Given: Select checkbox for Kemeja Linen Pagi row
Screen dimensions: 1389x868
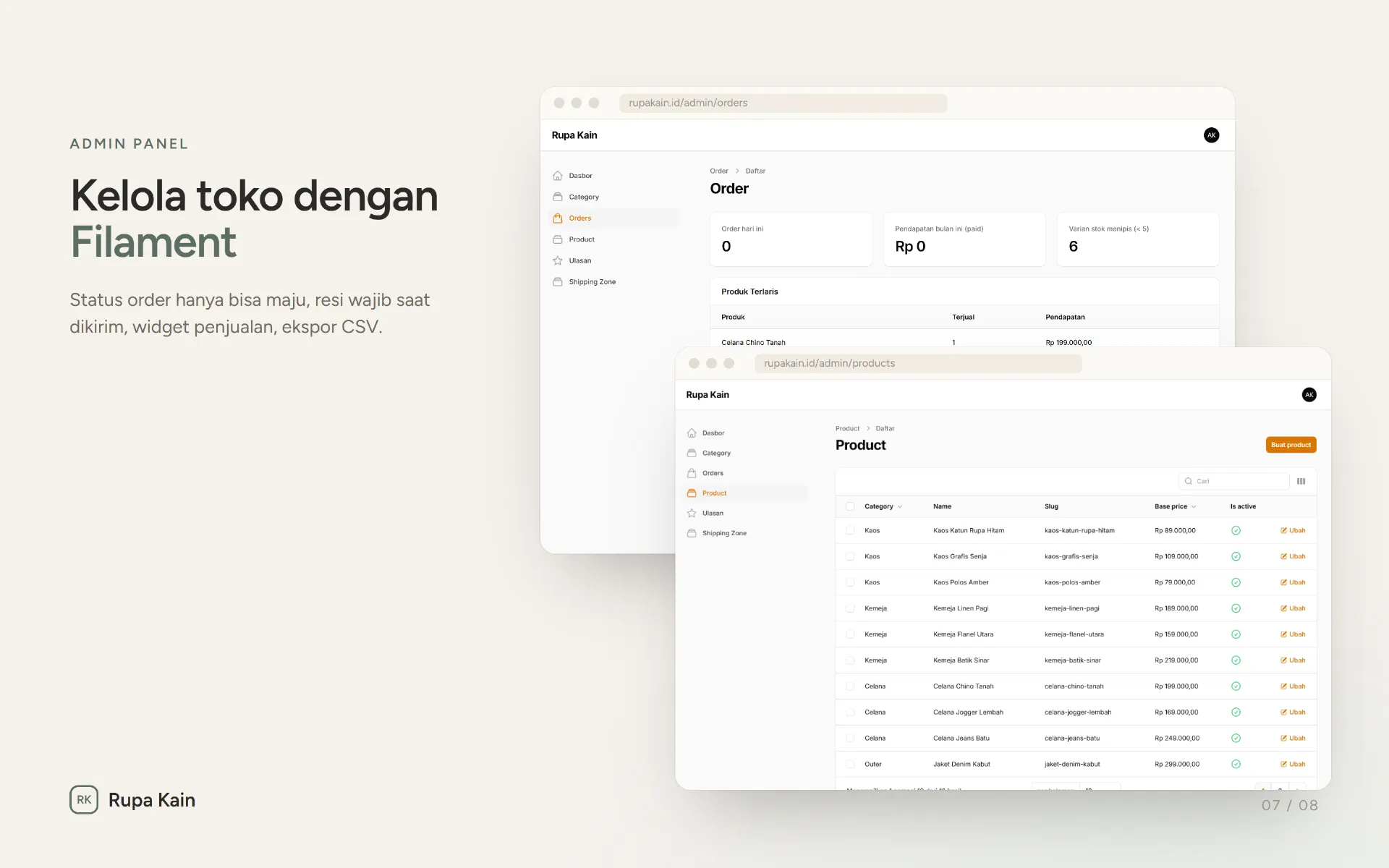Looking at the screenshot, I should click(850, 608).
